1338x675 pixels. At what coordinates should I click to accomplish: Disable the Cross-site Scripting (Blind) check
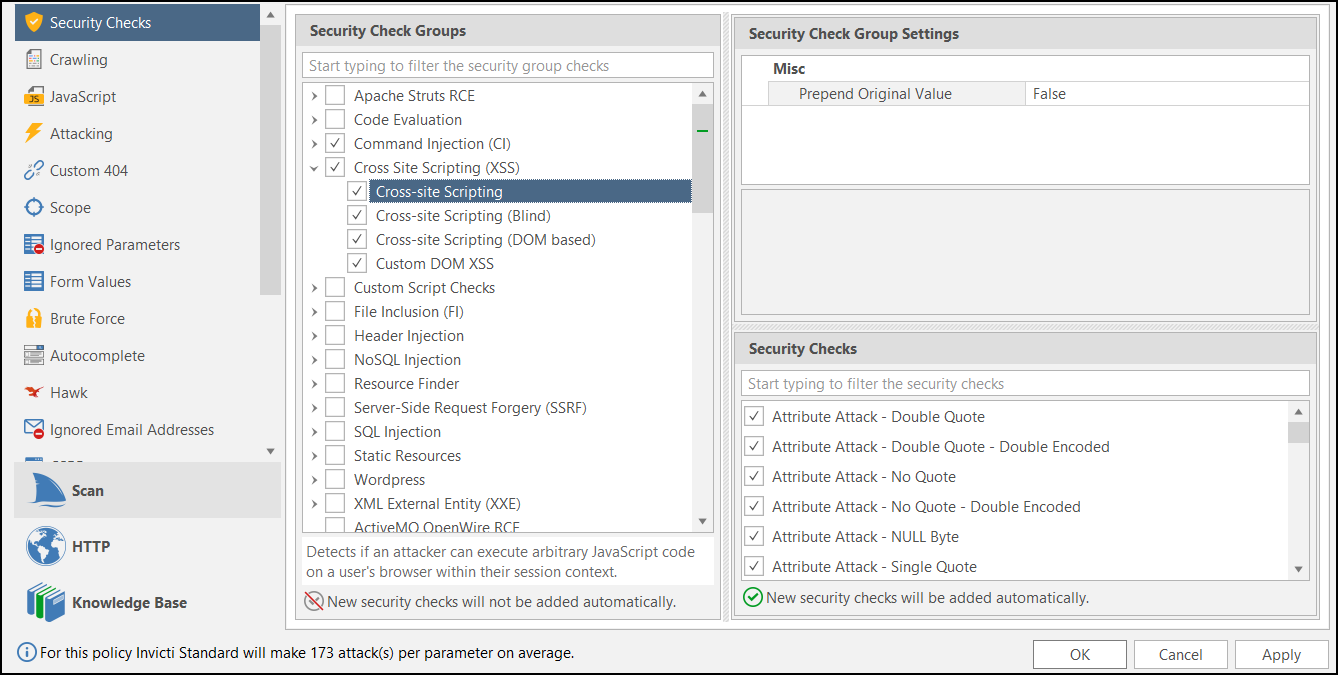(x=357, y=215)
